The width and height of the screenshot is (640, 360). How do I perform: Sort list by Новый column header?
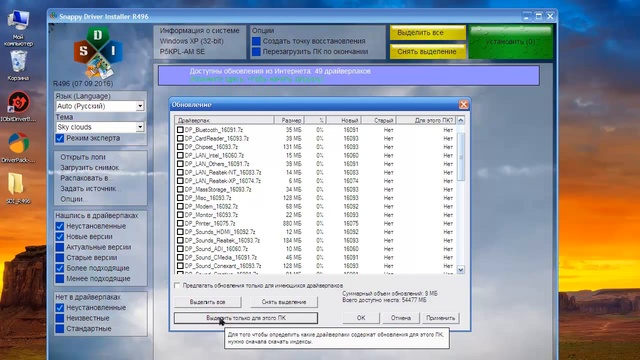[343, 120]
